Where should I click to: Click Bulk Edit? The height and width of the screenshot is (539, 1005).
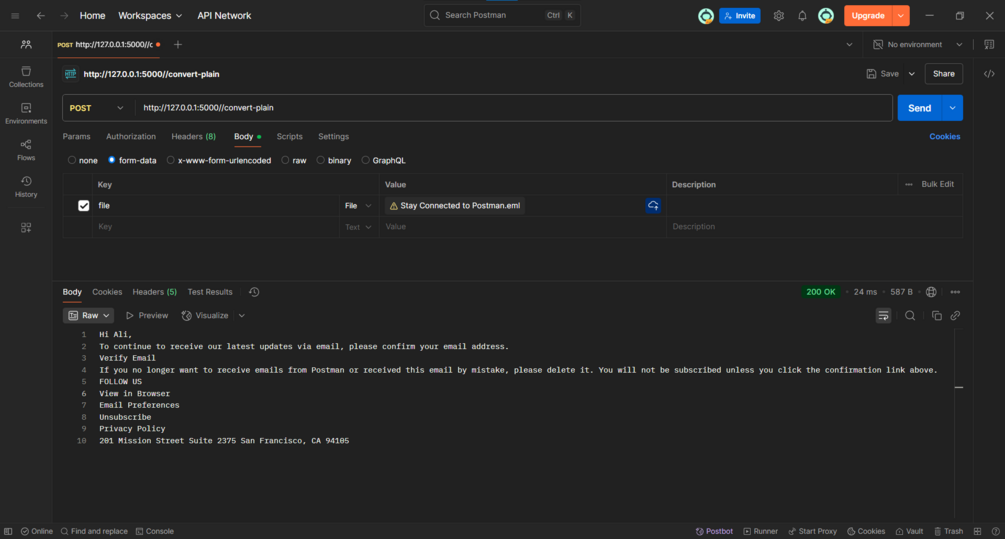click(x=937, y=184)
